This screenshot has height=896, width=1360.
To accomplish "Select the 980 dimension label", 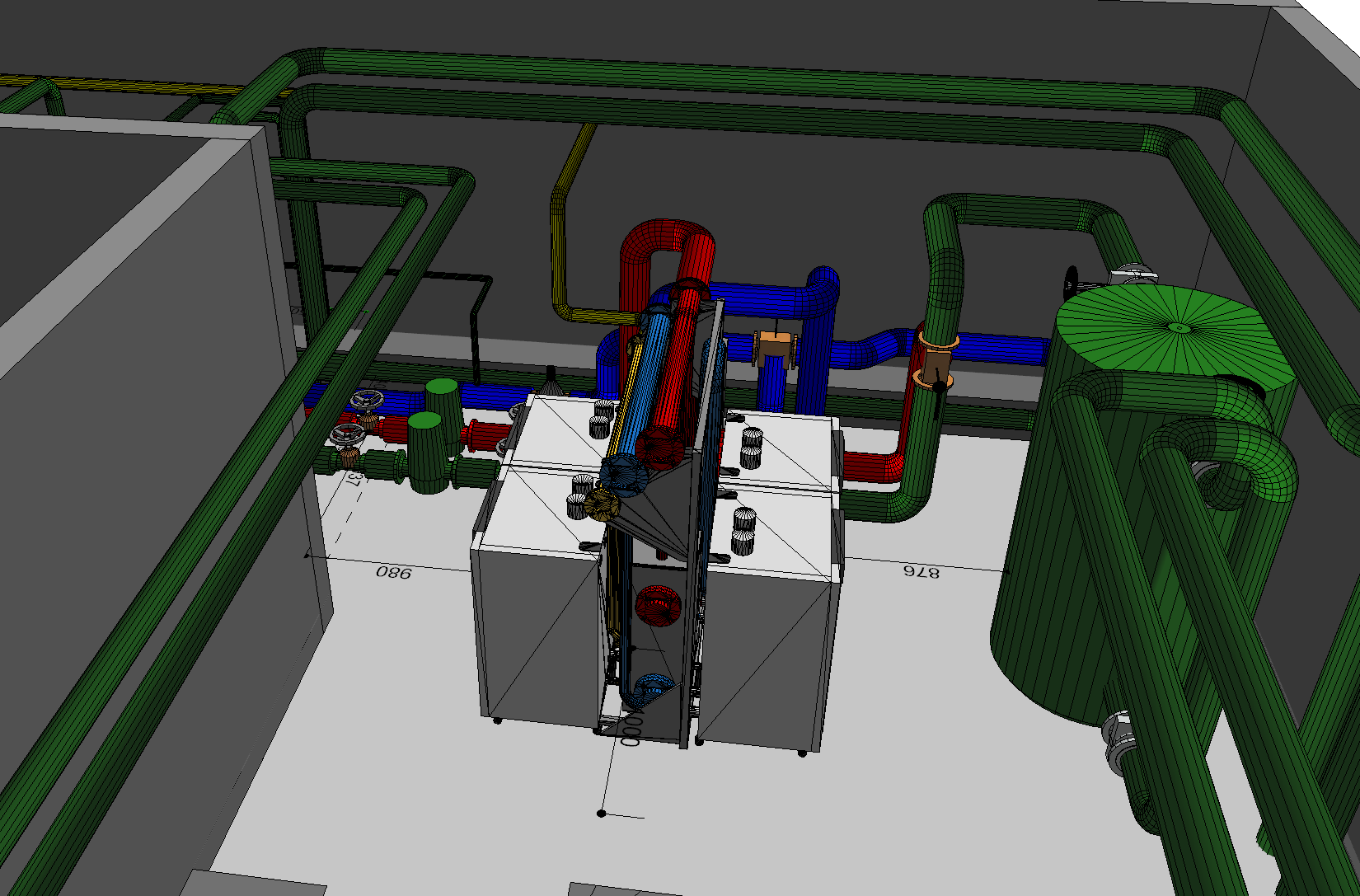I will point(393,572).
